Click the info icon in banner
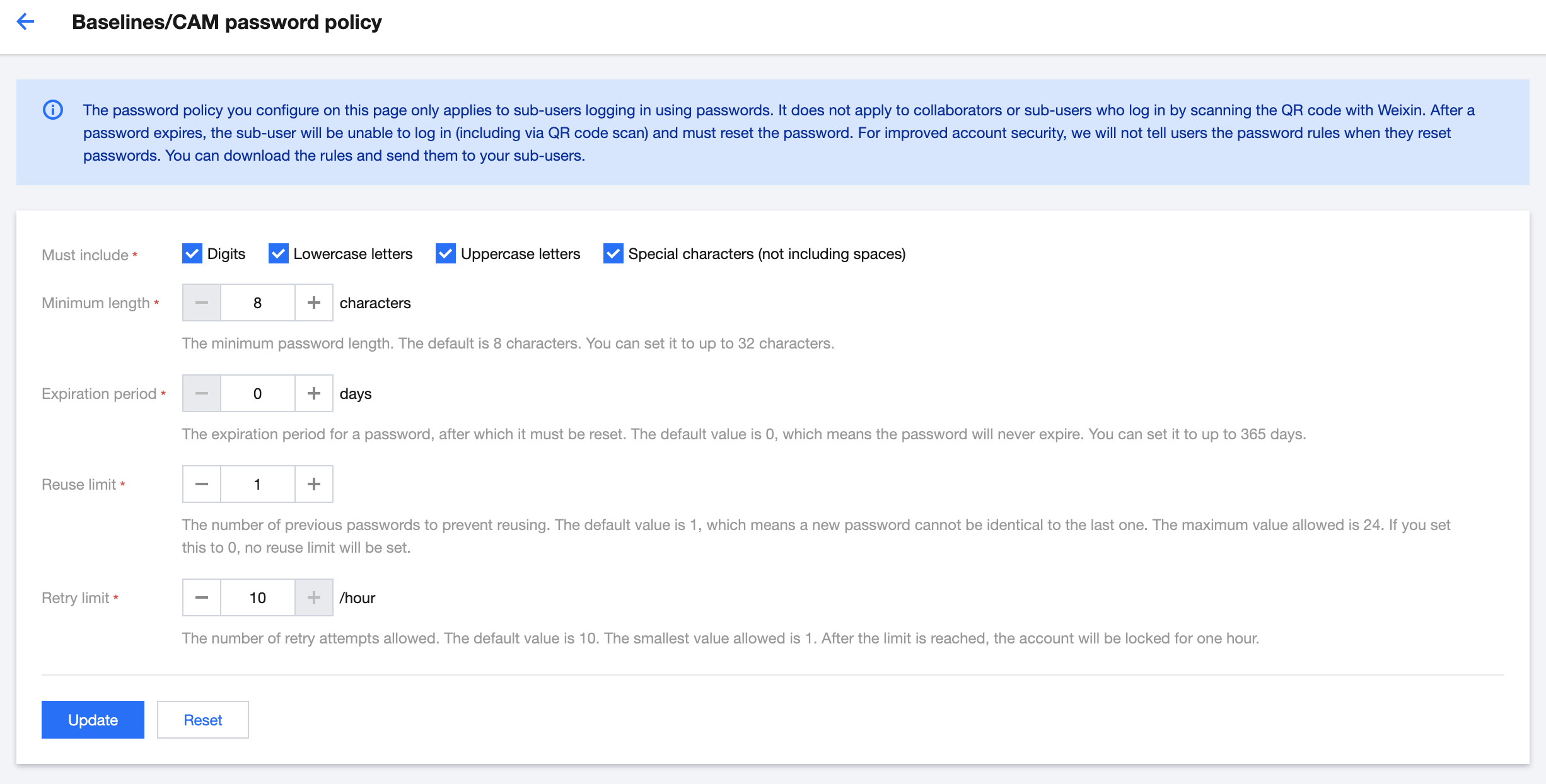The height and width of the screenshot is (784, 1546). (x=53, y=110)
